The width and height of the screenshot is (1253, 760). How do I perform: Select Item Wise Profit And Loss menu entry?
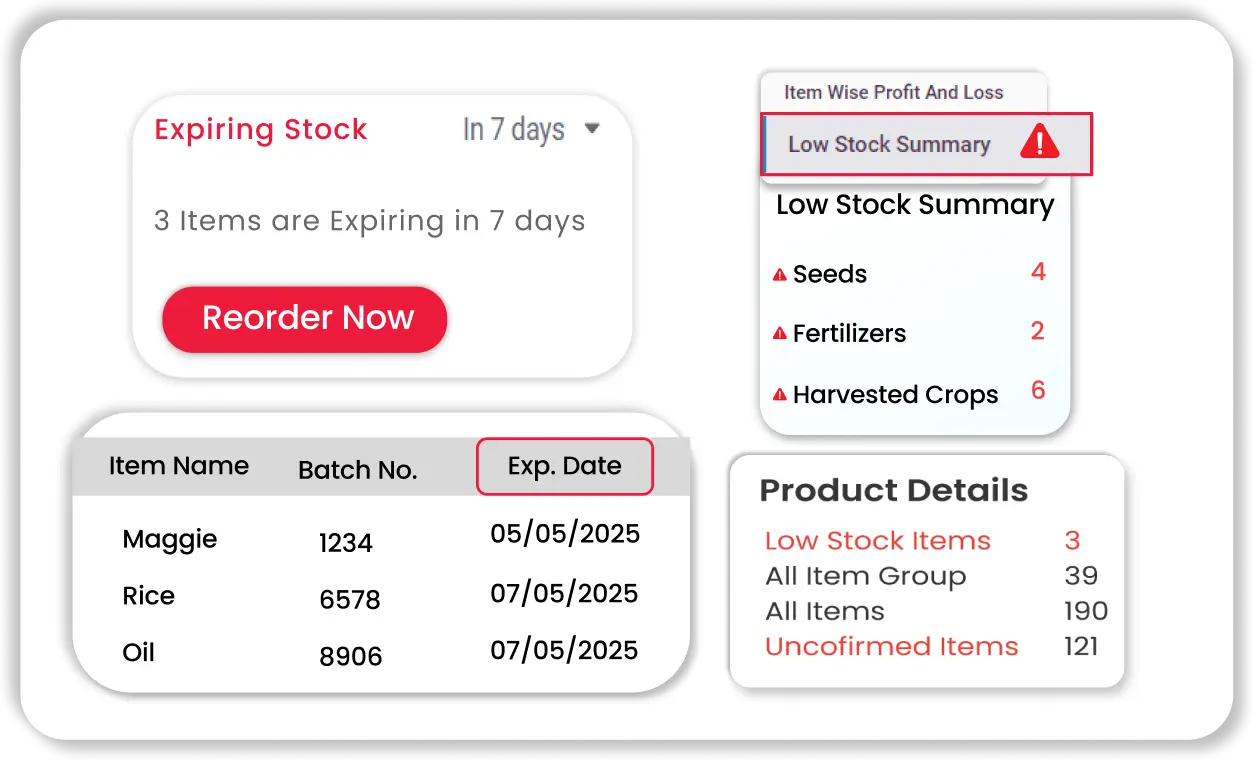[893, 92]
